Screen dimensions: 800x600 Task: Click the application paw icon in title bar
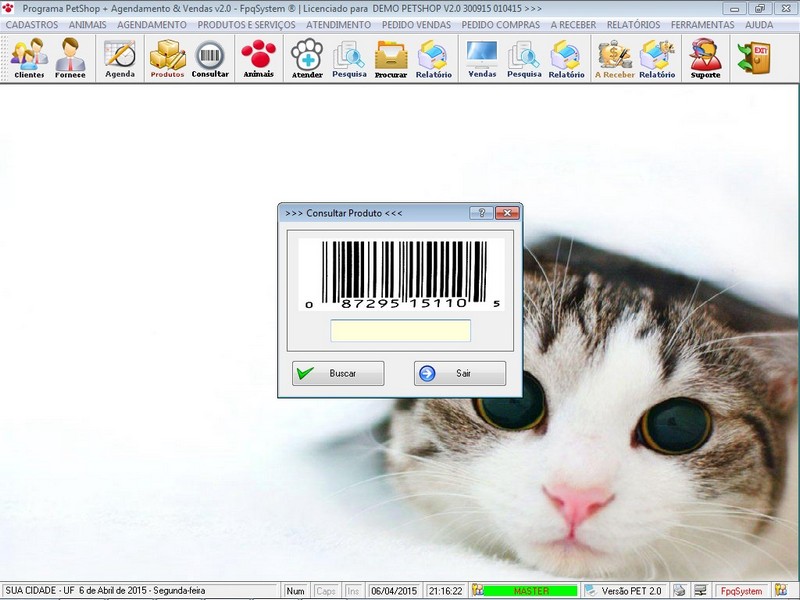pyautogui.click(x=8, y=8)
